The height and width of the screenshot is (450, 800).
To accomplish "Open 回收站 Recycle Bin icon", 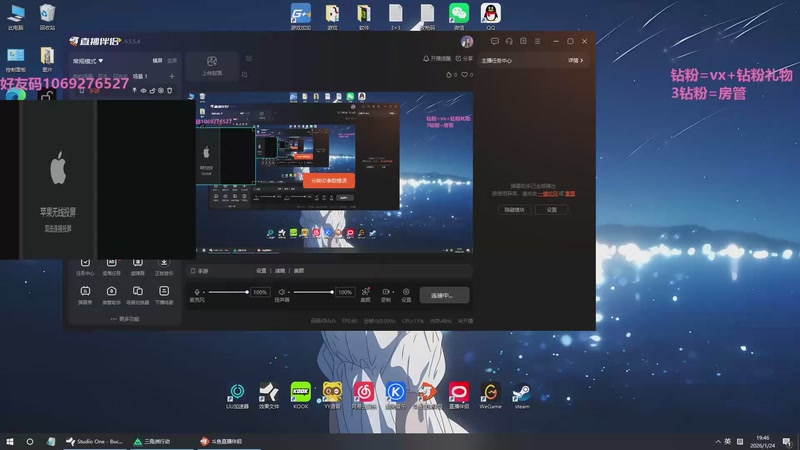I will (x=47, y=16).
